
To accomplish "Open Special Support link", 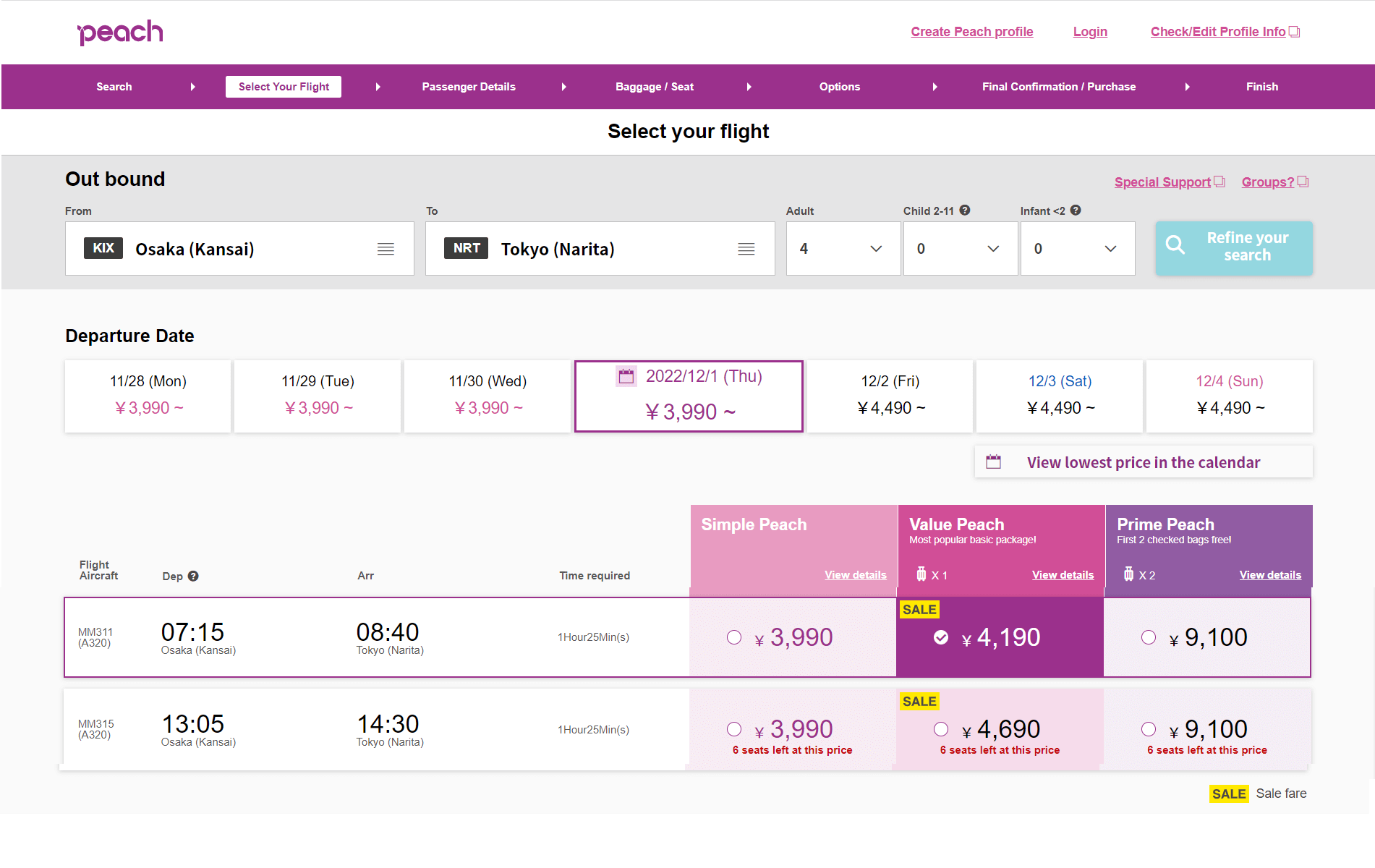I will [x=1162, y=182].
